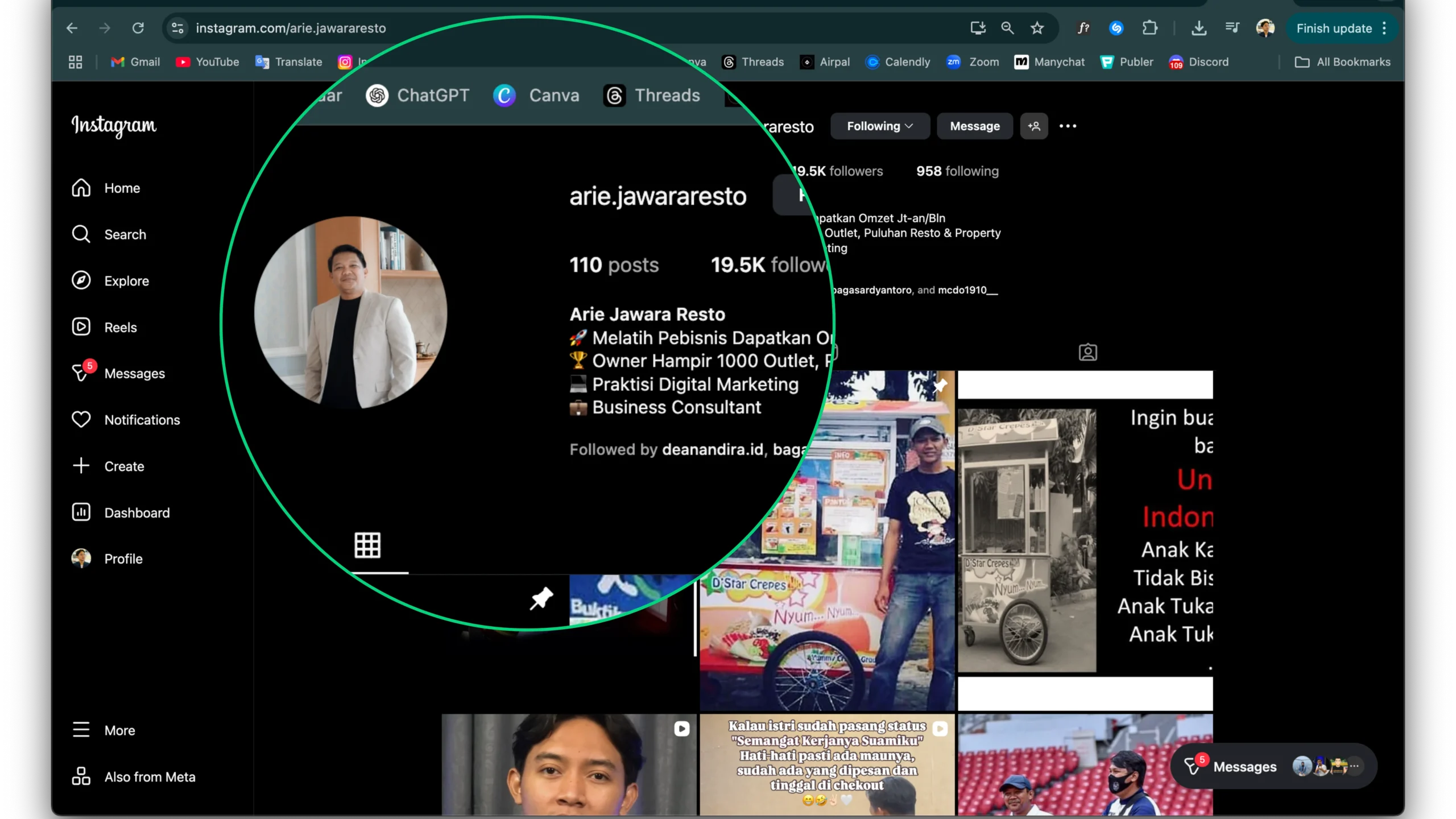
Task: Click the Finish update button
Action: click(x=1334, y=28)
